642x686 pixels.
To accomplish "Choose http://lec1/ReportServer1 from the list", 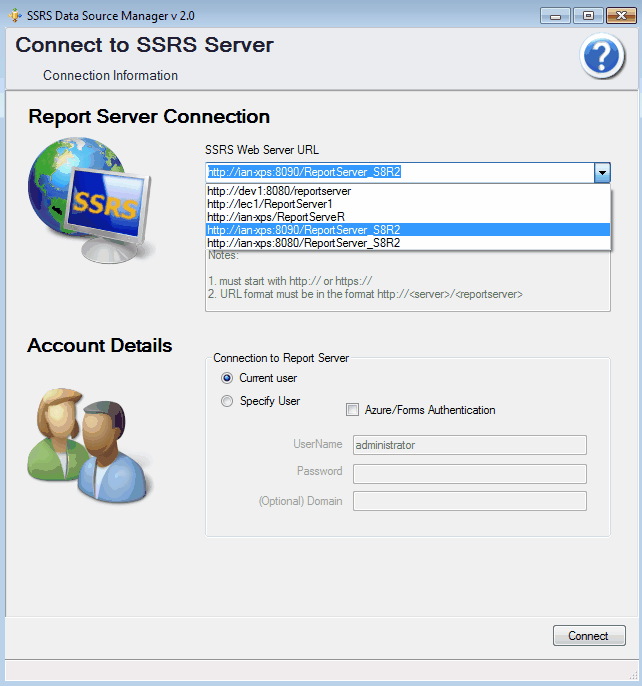I will pyautogui.click(x=408, y=204).
